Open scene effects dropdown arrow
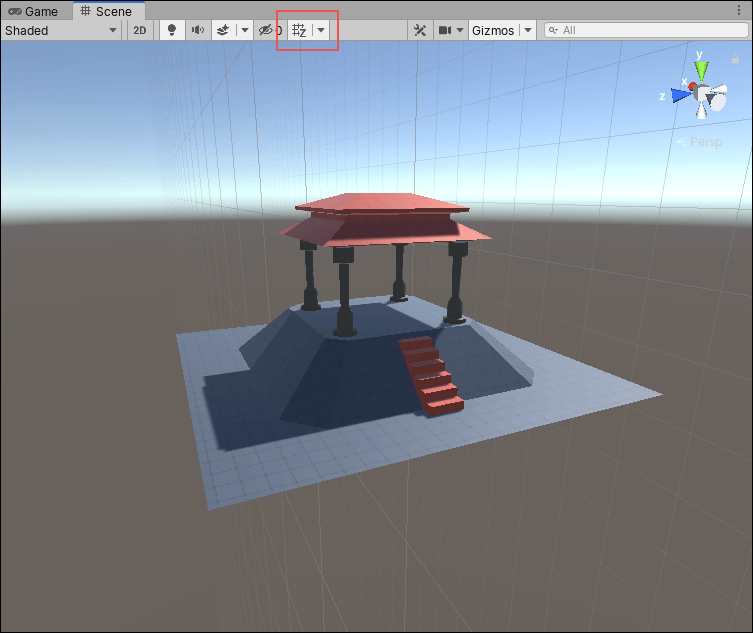 click(x=245, y=30)
